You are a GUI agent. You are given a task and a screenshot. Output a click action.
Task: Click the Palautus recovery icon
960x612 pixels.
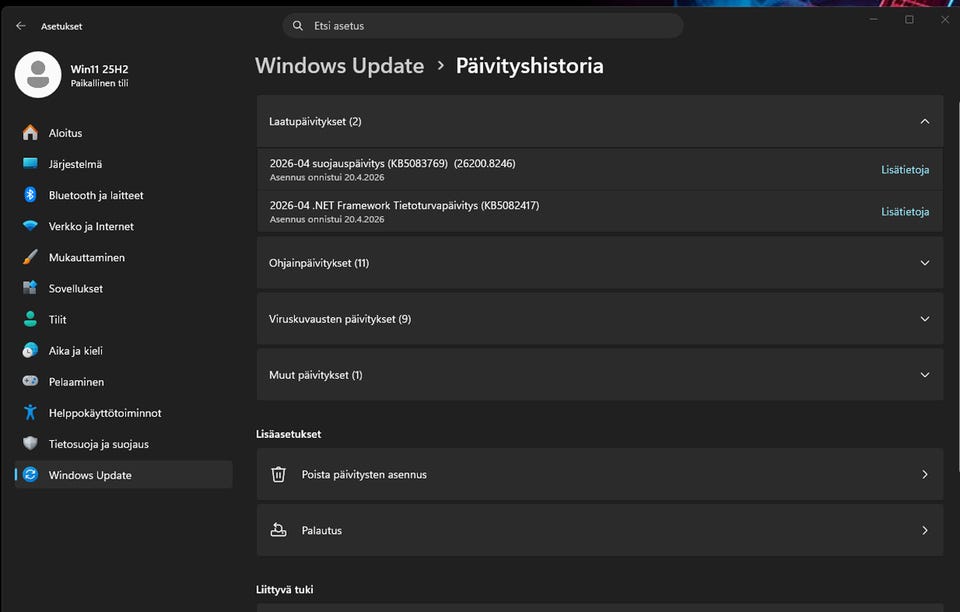279,530
